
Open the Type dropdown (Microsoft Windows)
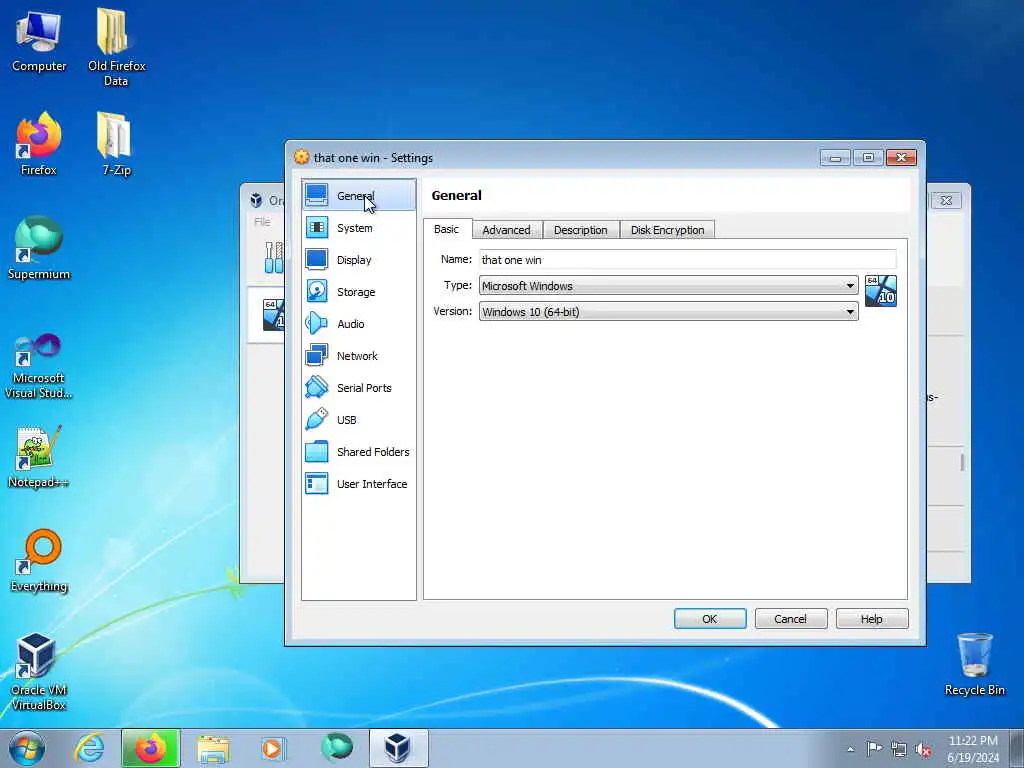point(668,285)
